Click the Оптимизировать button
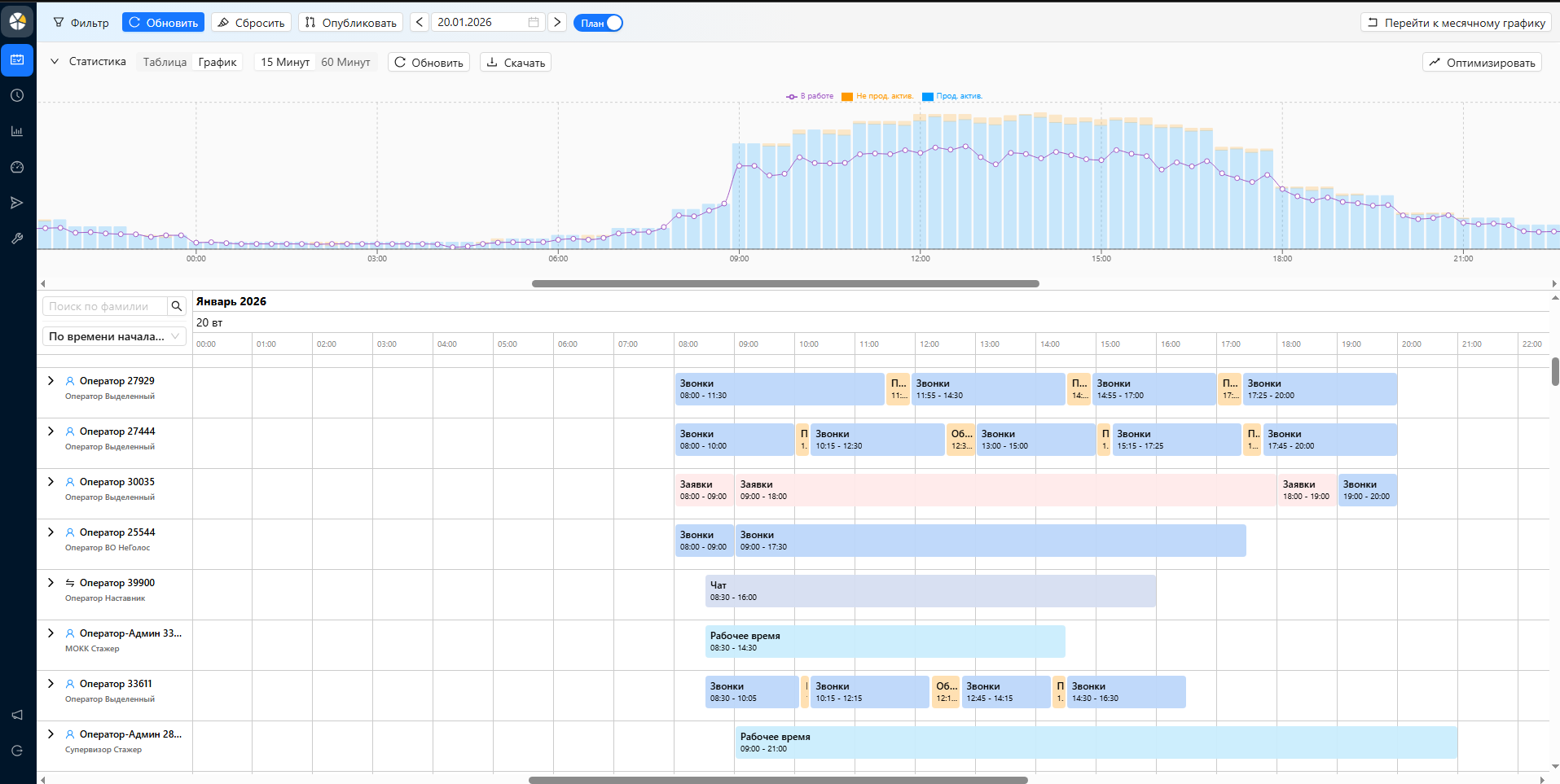Image resolution: width=1560 pixels, height=784 pixels. [x=1482, y=63]
